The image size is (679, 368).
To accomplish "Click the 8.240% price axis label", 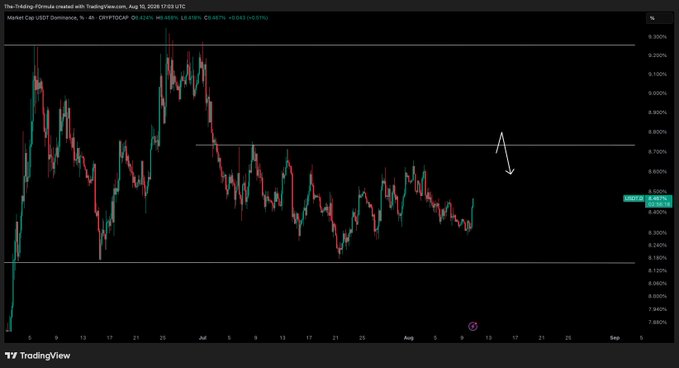I will click(657, 245).
